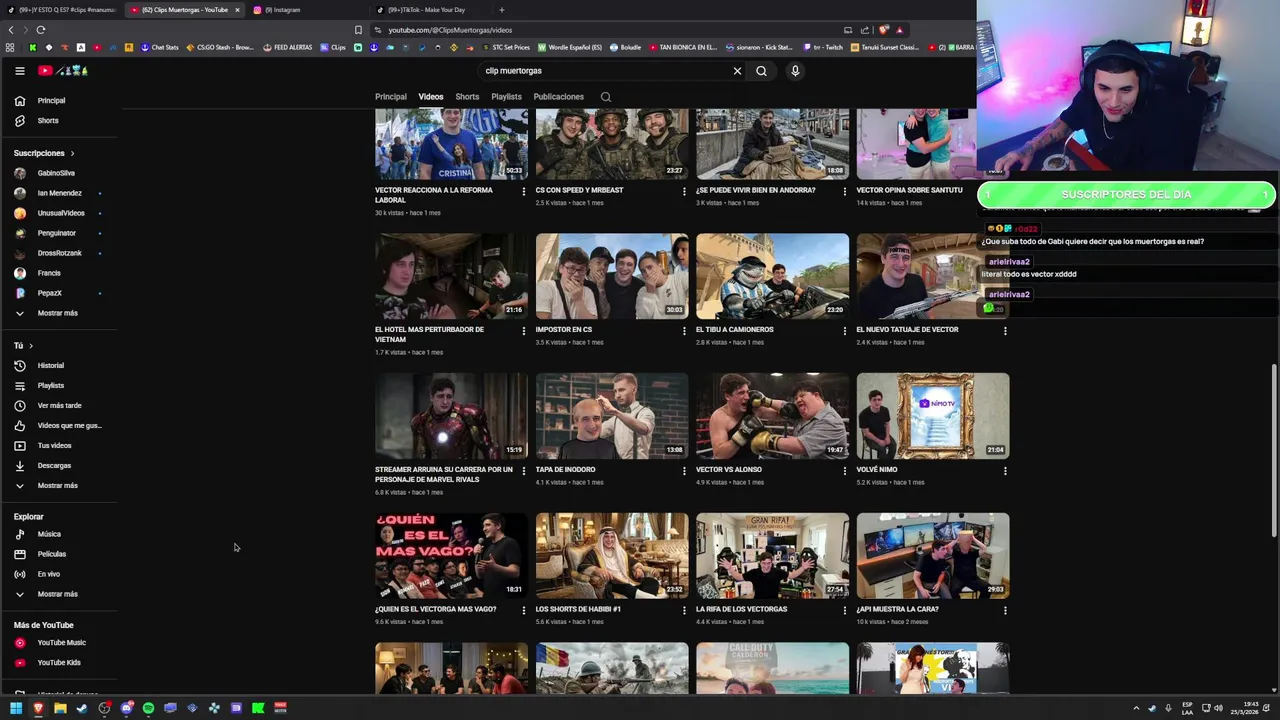This screenshot has height=720, width=1280.
Task: Open channel search magnifier beside Publicaciones
Action: tap(605, 97)
